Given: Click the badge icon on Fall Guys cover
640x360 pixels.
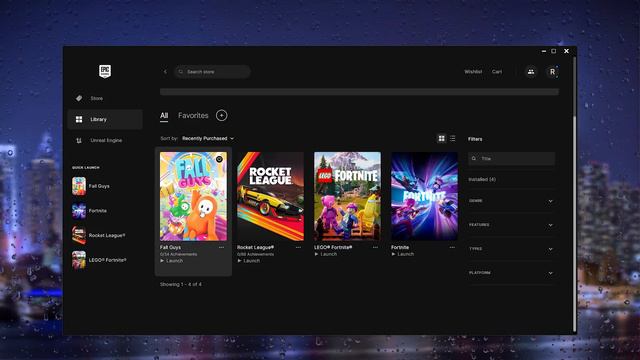Looking at the screenshot, I should click(219, 159).
